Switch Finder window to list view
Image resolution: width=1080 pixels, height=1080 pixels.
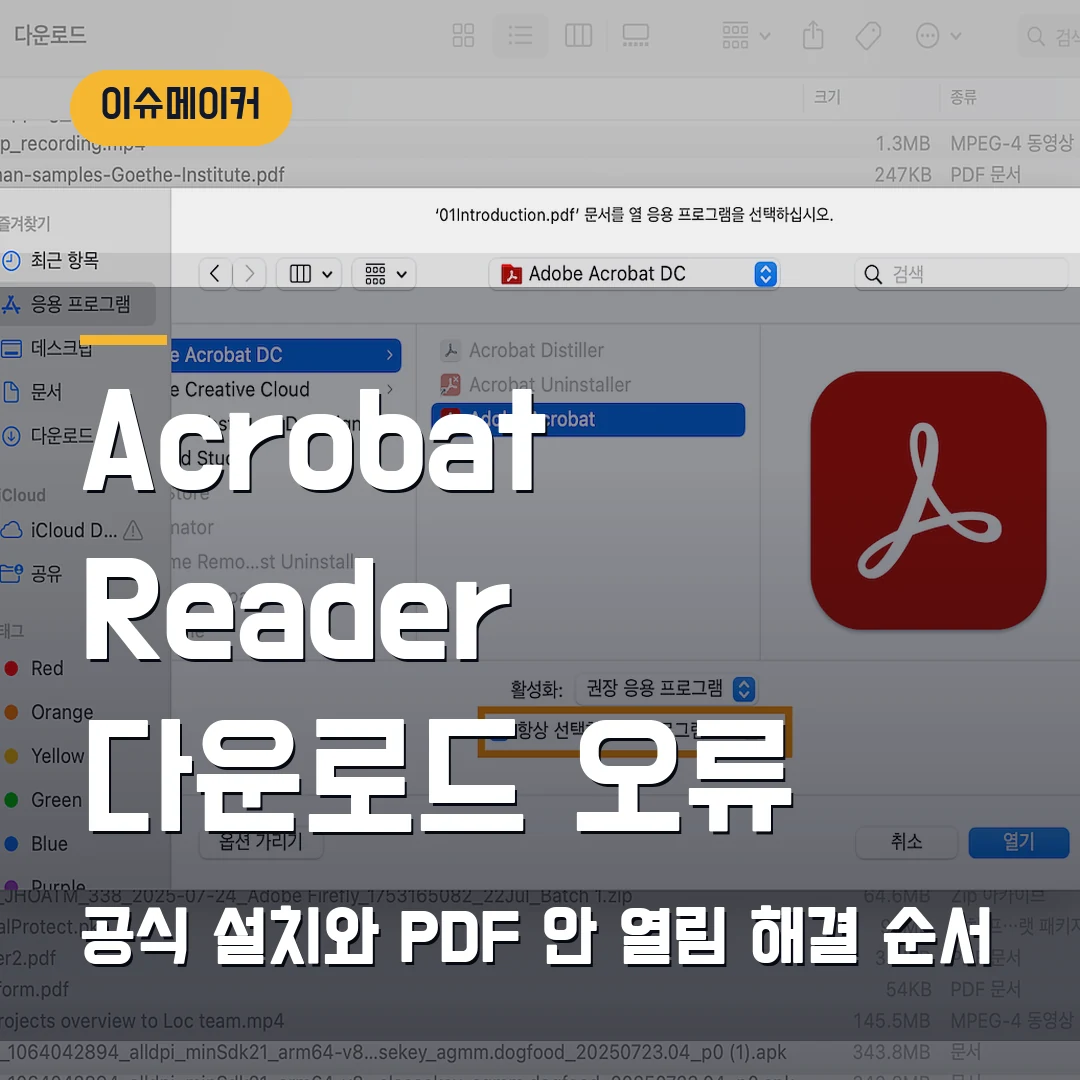(520, 35)
